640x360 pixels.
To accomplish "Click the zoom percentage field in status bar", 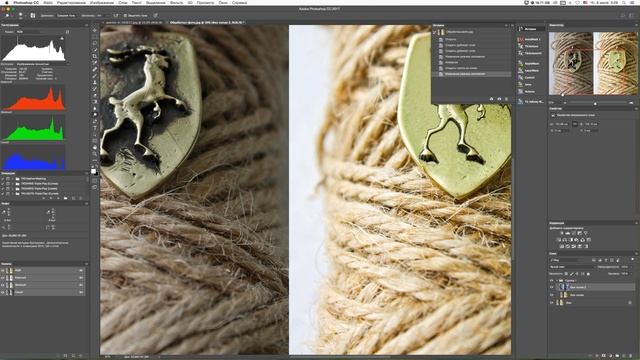I will [x=108, y=357].
